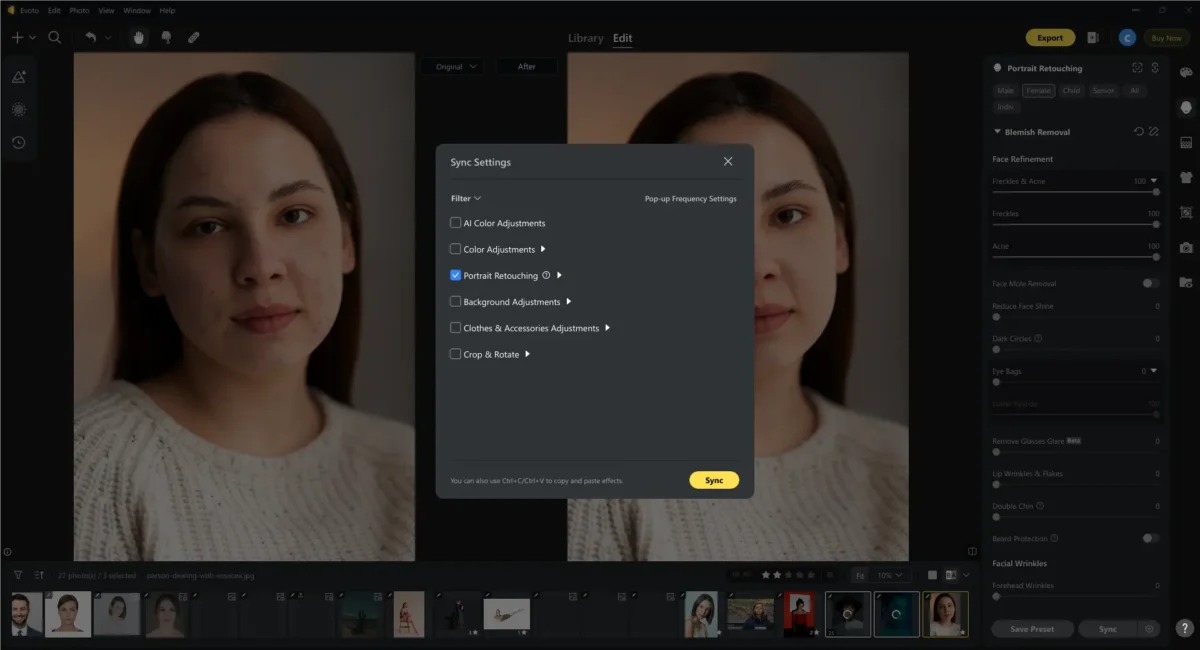Open the filmstrip zoom percentage dropdown
The height and width of the screenshot is (650, 1200).
[x=890, y=576]
